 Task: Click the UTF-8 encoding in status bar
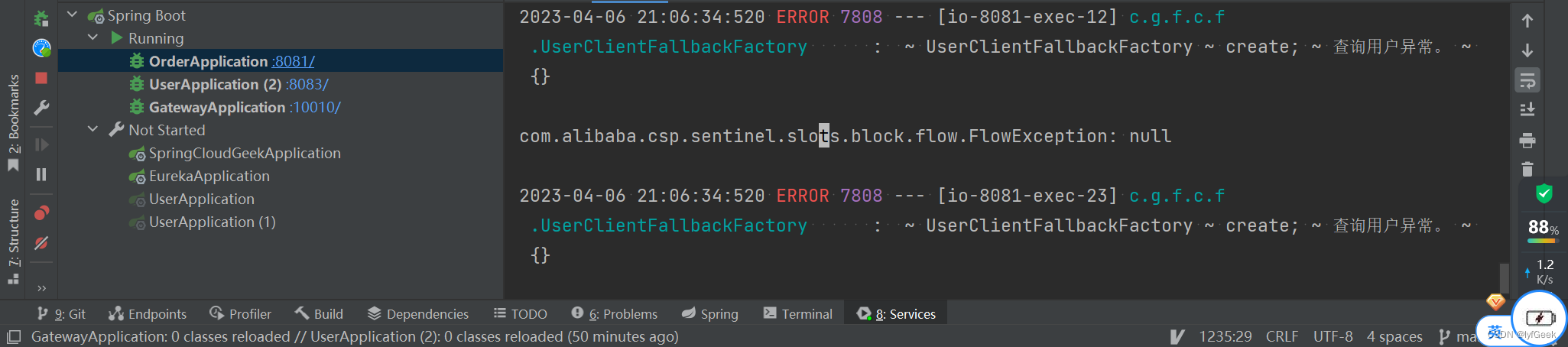tap(1333, 336)
